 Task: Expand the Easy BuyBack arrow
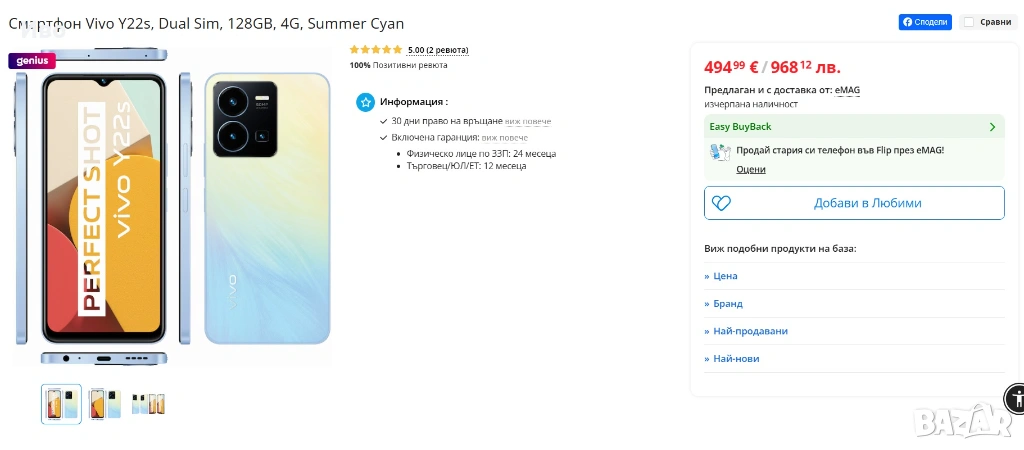pos(992,127)
